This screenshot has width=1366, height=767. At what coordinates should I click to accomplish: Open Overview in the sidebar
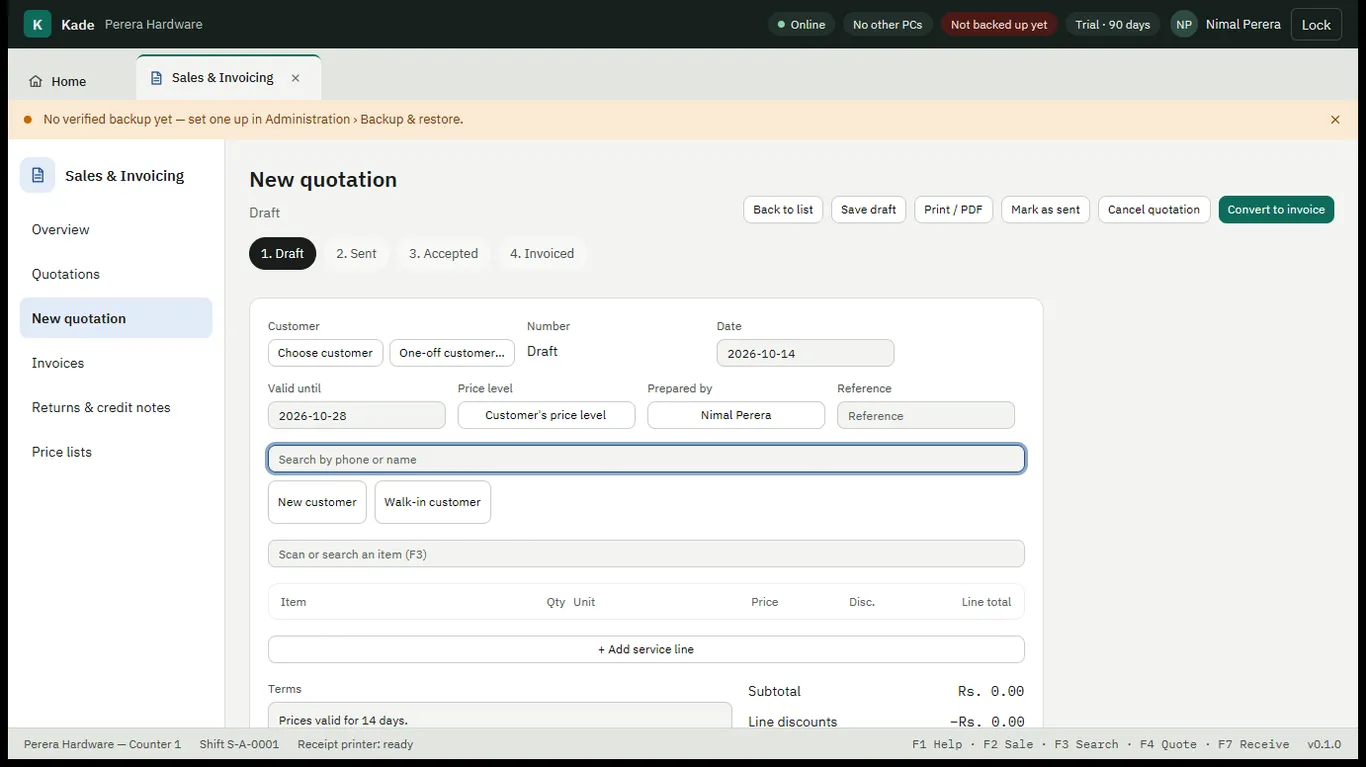(116, 229)
